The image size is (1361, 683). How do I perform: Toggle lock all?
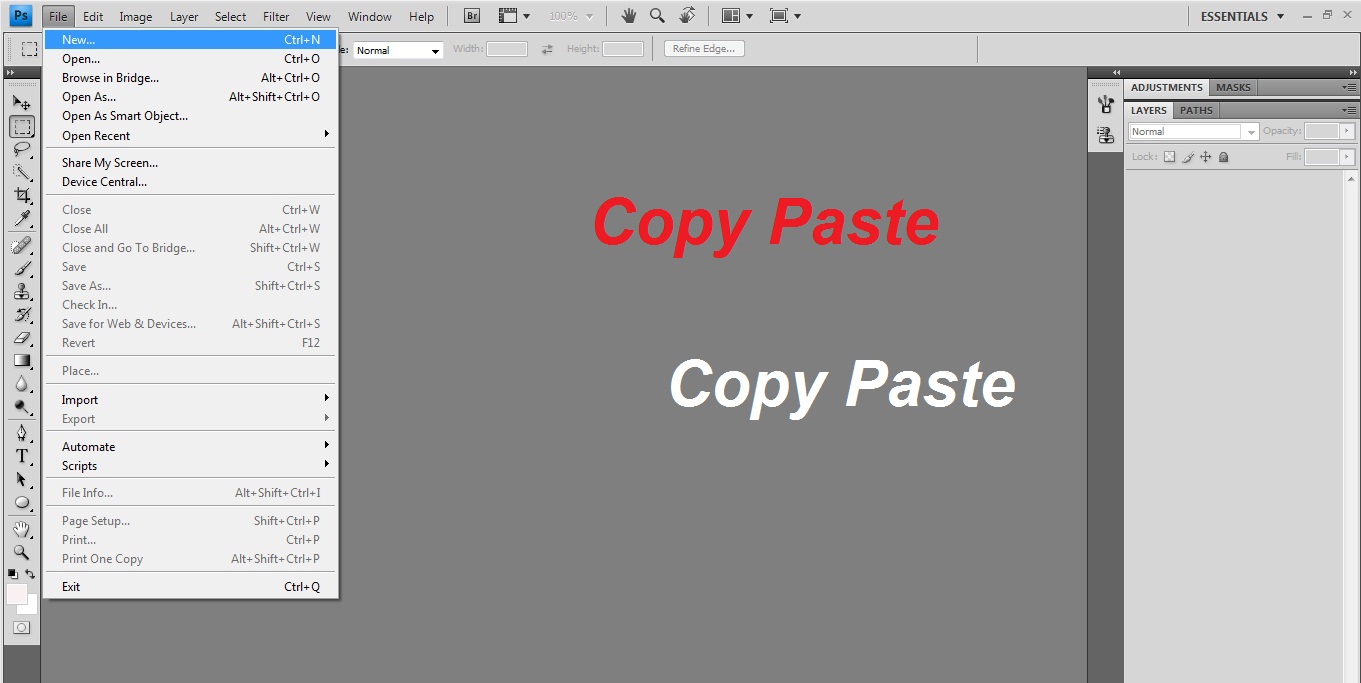coord(1224,157)
